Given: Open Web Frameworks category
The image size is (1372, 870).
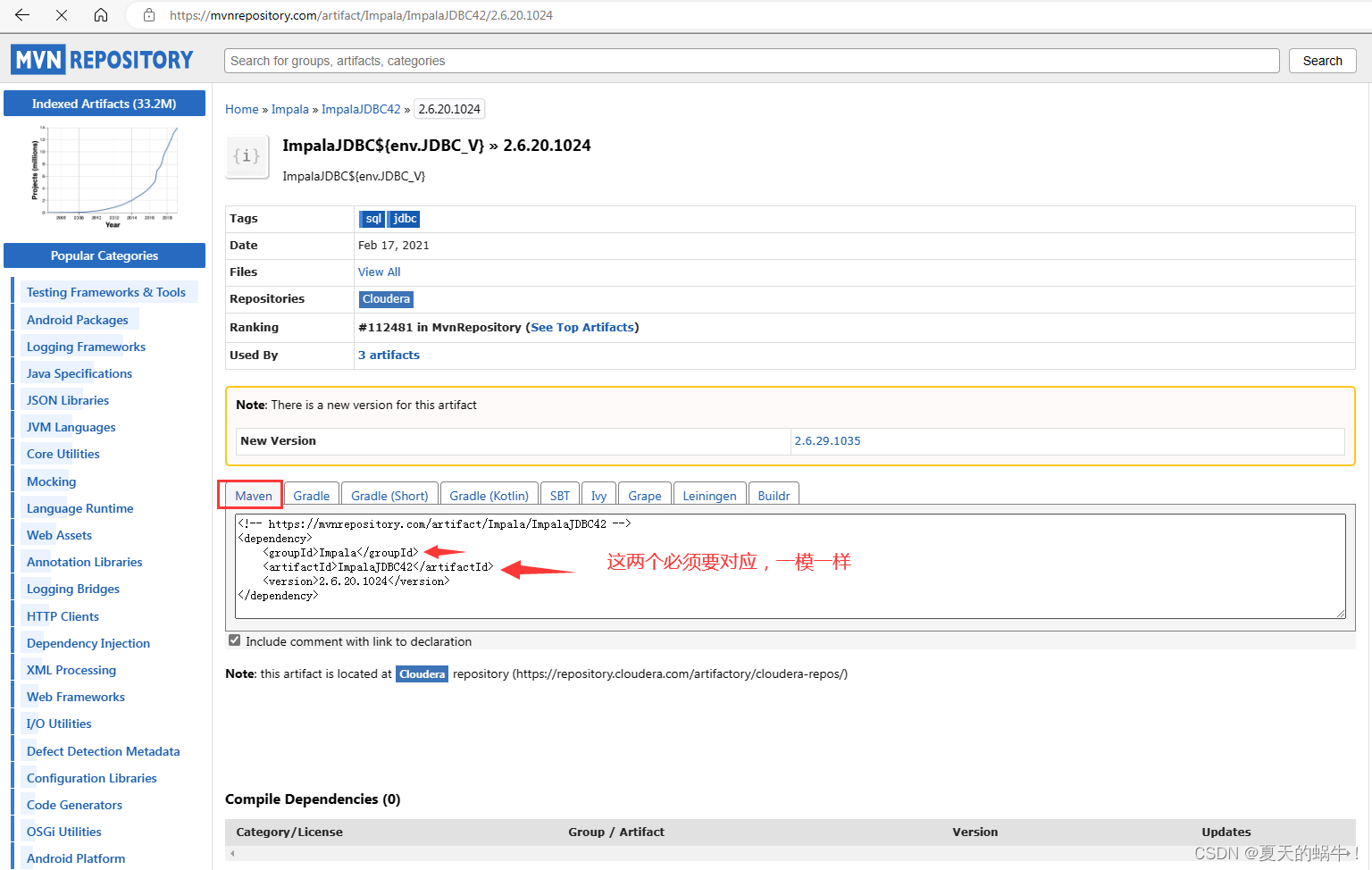Looking at the screenshot, I should tap(76, 697).
